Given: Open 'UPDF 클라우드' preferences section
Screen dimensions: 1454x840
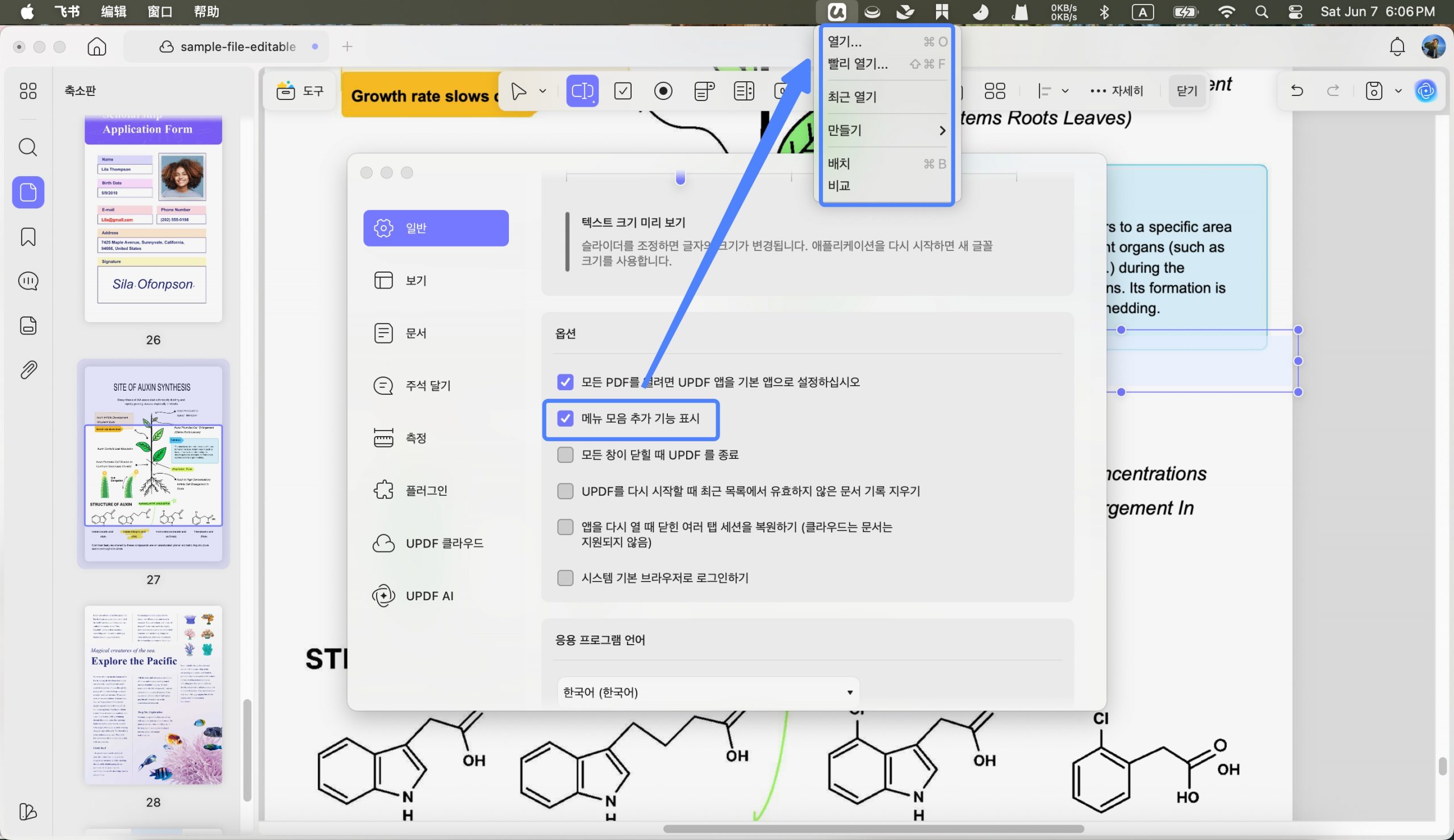Looking at the screenshot, I should click(x=436, y=543).
